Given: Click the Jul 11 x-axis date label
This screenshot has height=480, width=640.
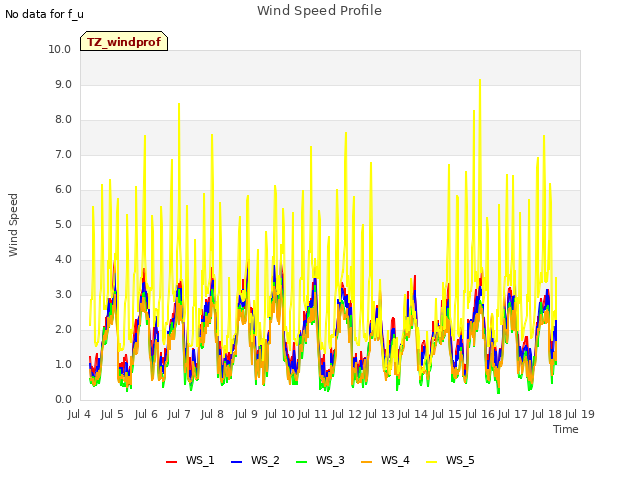Looking at the screenshot, I should tap(313, 414).
